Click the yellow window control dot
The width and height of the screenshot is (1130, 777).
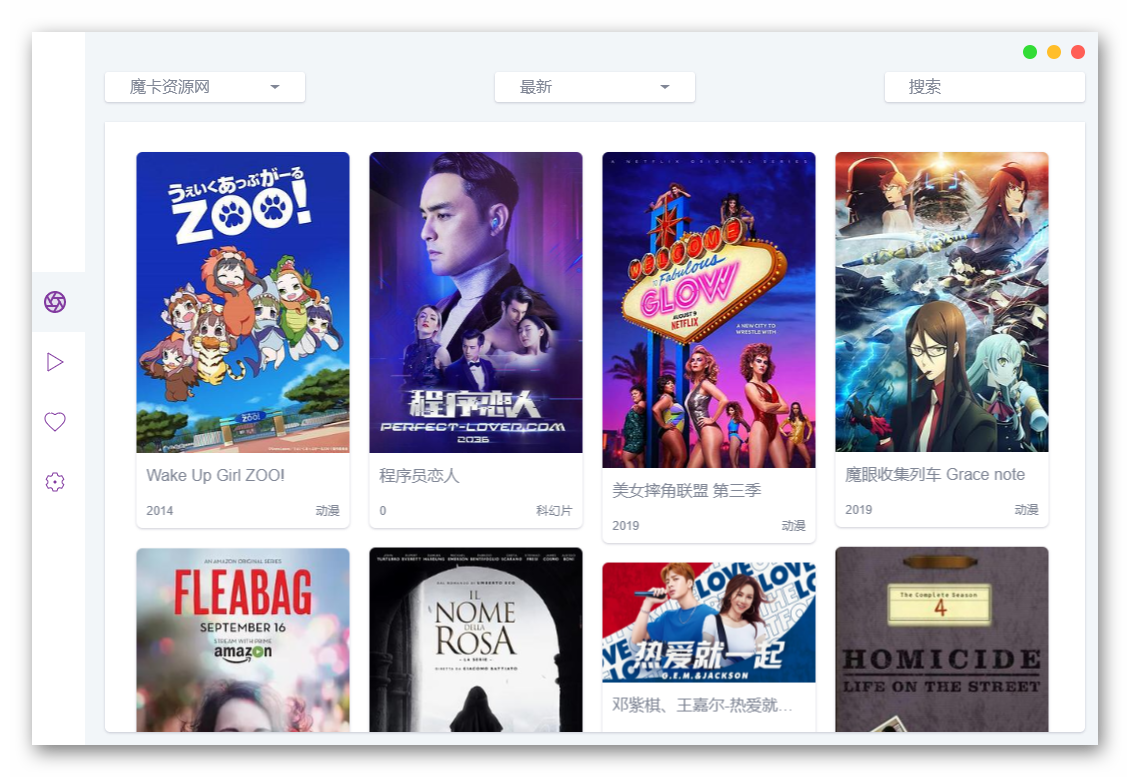click(1054, 52)
